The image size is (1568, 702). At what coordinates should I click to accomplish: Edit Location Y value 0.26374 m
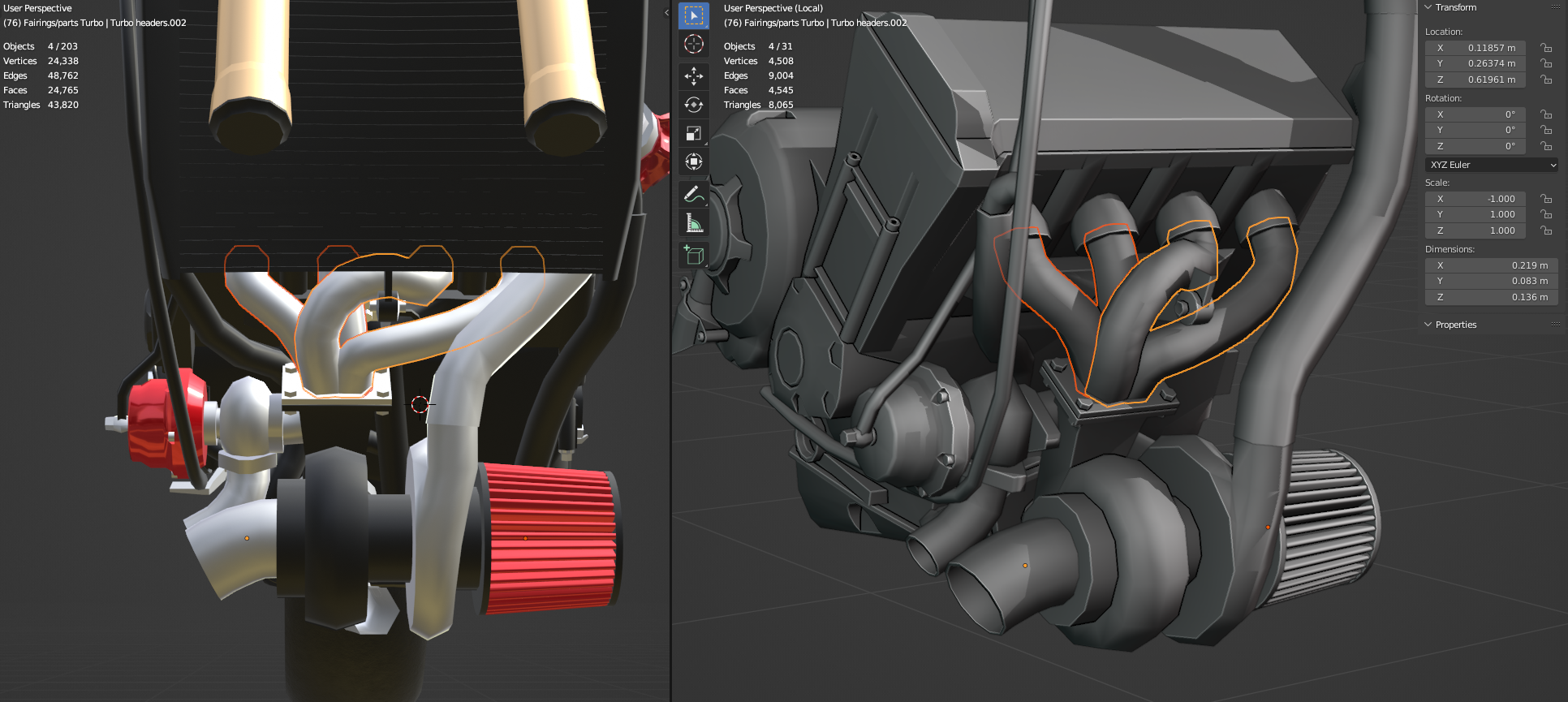1475,63
